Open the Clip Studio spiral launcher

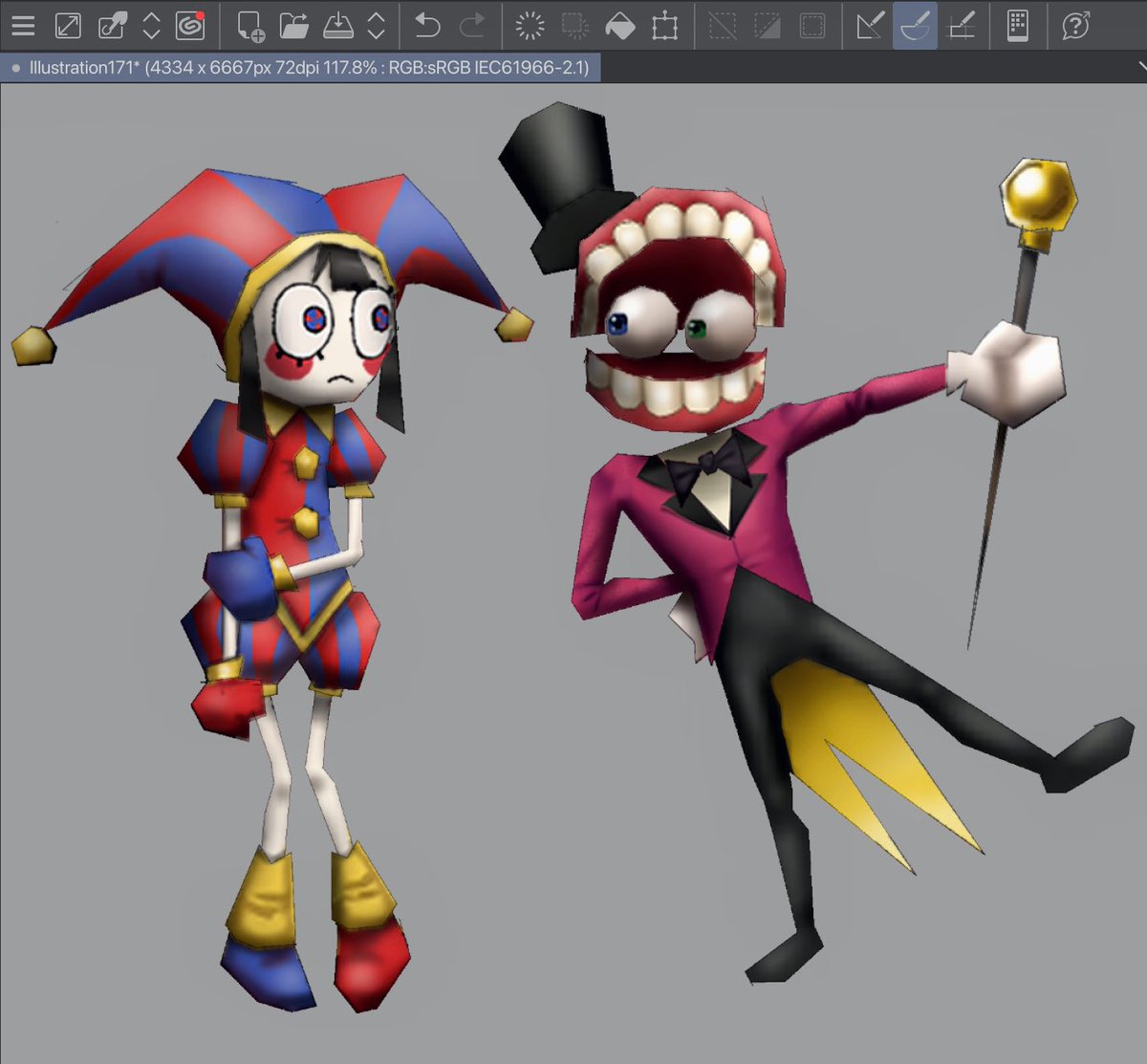tap(190, 26)
